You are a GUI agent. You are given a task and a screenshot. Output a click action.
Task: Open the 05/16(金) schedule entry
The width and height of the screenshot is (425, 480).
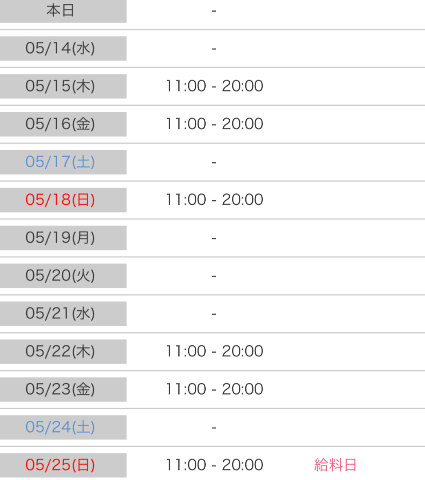(x=212, y=124)
